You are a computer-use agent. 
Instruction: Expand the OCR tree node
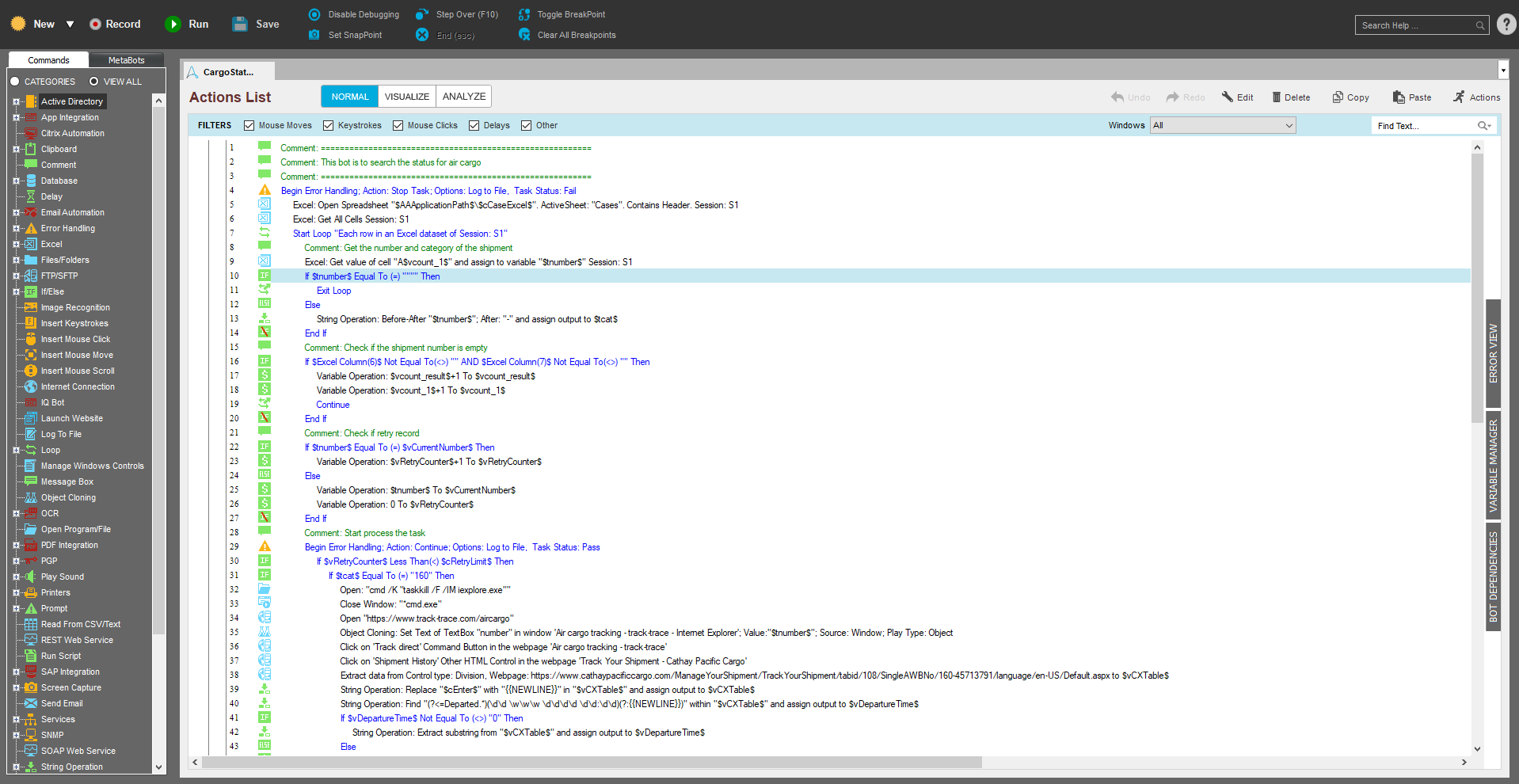[x=16, y=513]
